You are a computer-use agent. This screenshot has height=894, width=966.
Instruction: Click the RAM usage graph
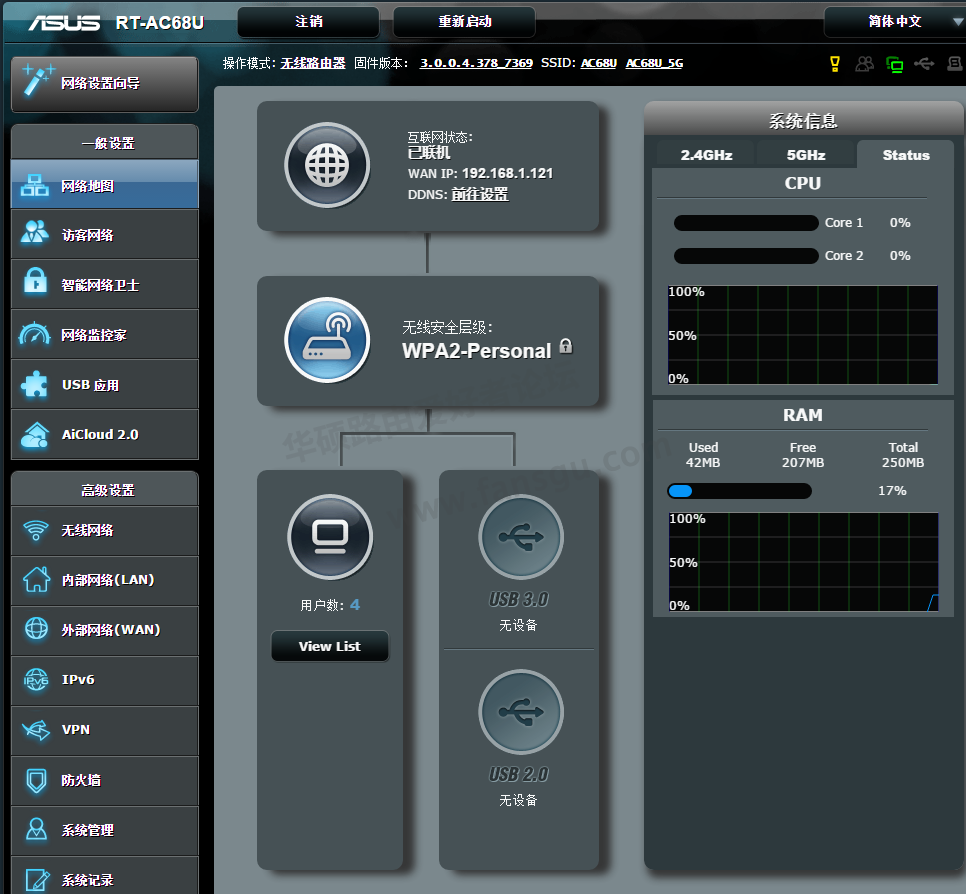tap(803, 562)
